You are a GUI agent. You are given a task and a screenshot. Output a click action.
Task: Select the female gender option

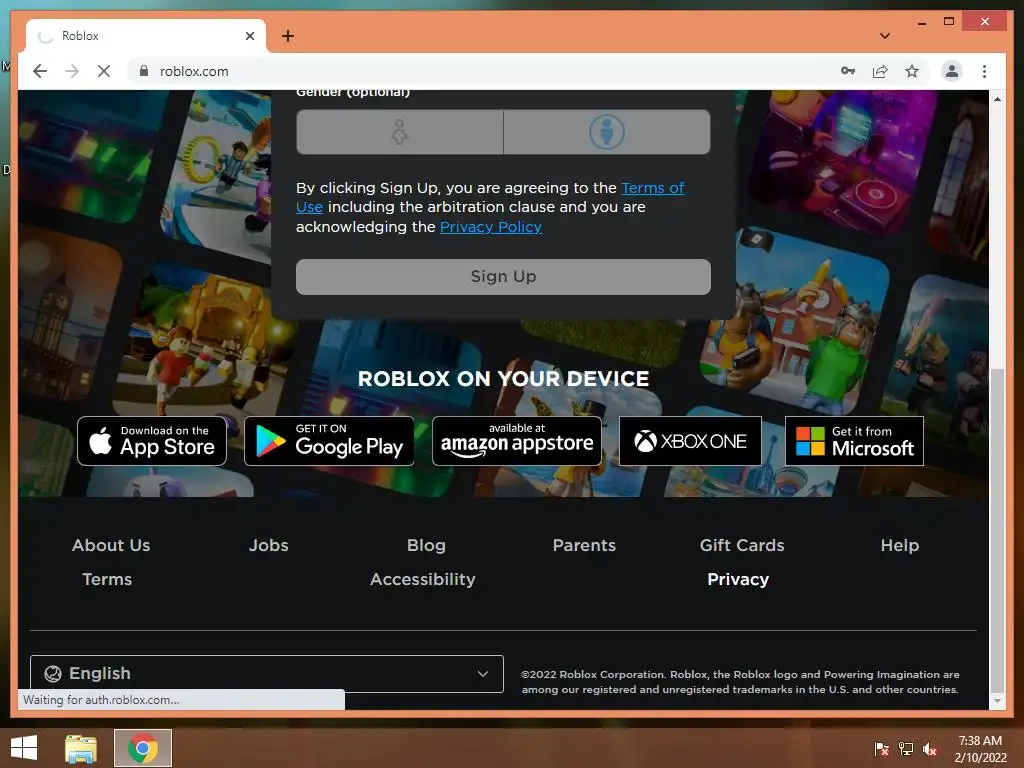(400, 132)
